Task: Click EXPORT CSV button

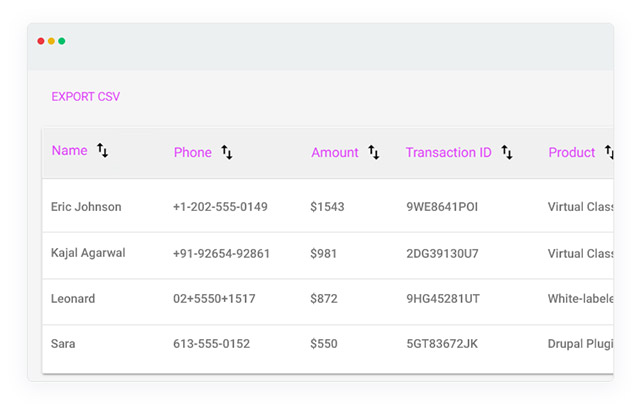Action: [85, 97]
